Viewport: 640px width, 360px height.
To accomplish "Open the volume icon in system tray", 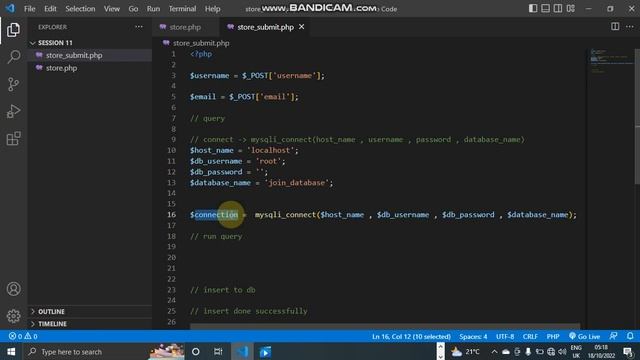I will (562, 351).
